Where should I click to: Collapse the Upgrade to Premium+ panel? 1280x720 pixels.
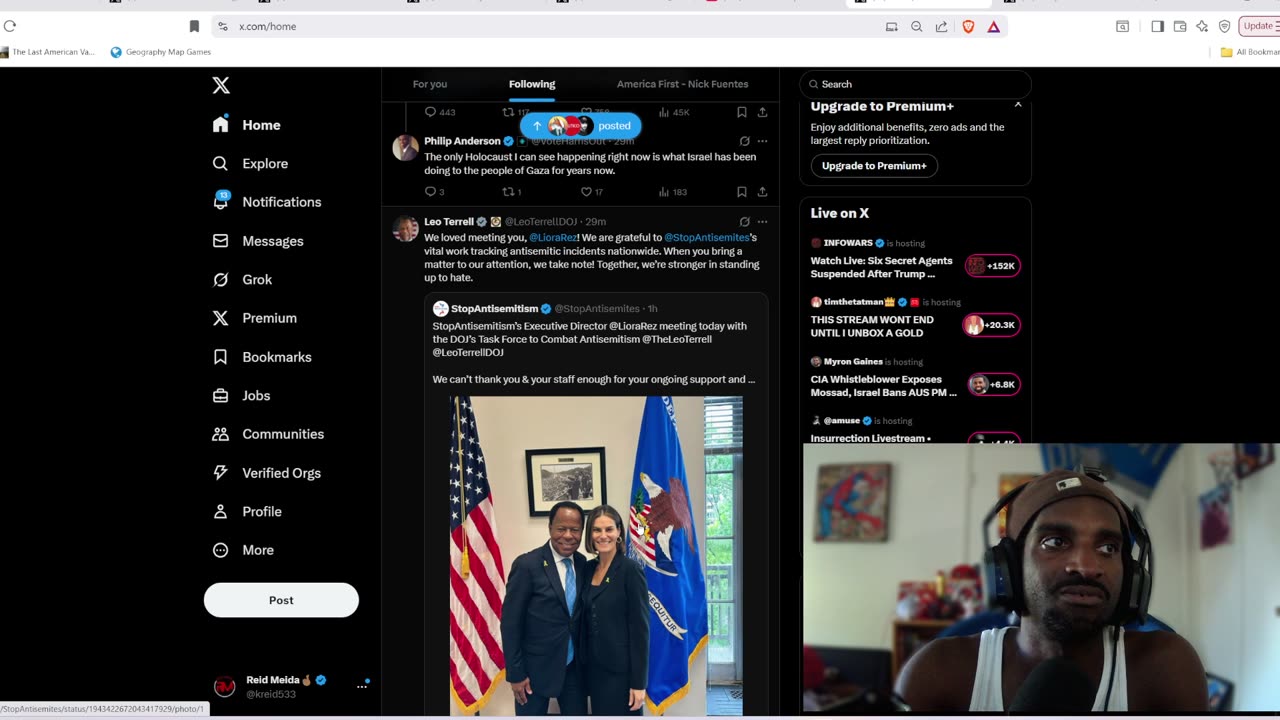(x=1018, y=105)
